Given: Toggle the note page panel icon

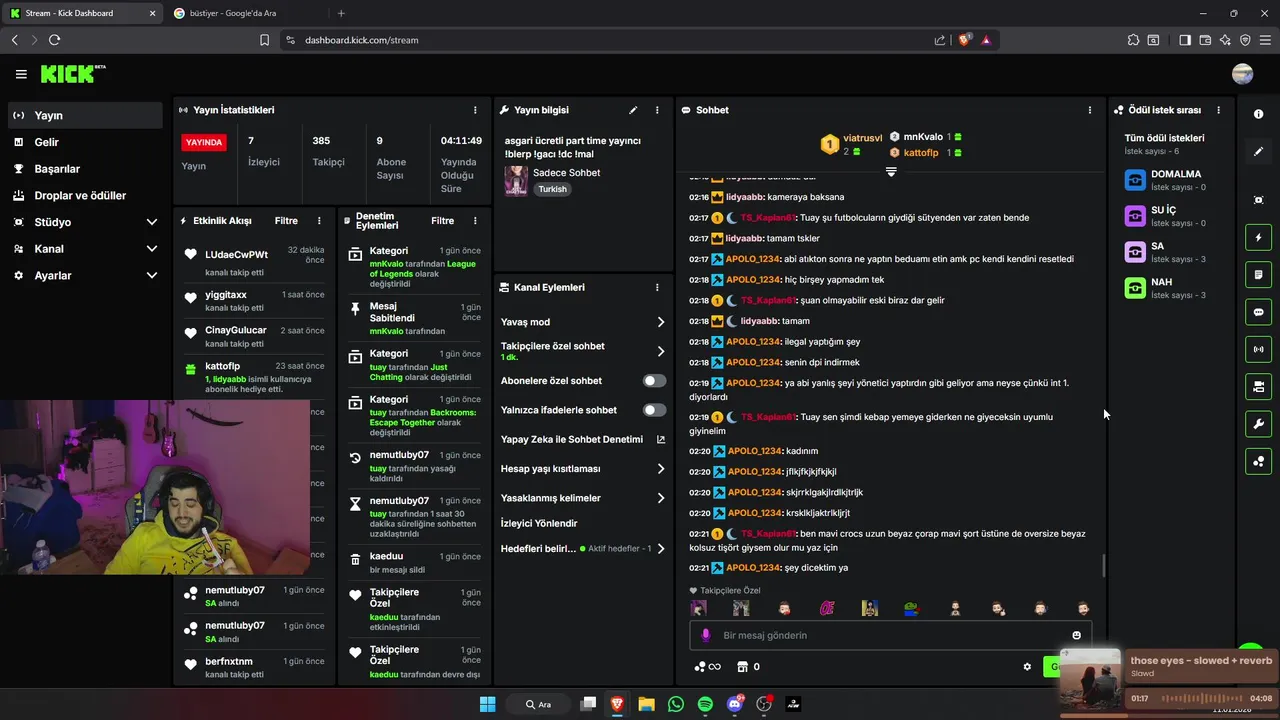Looking at the screenshot, I should click(1259, 275).
